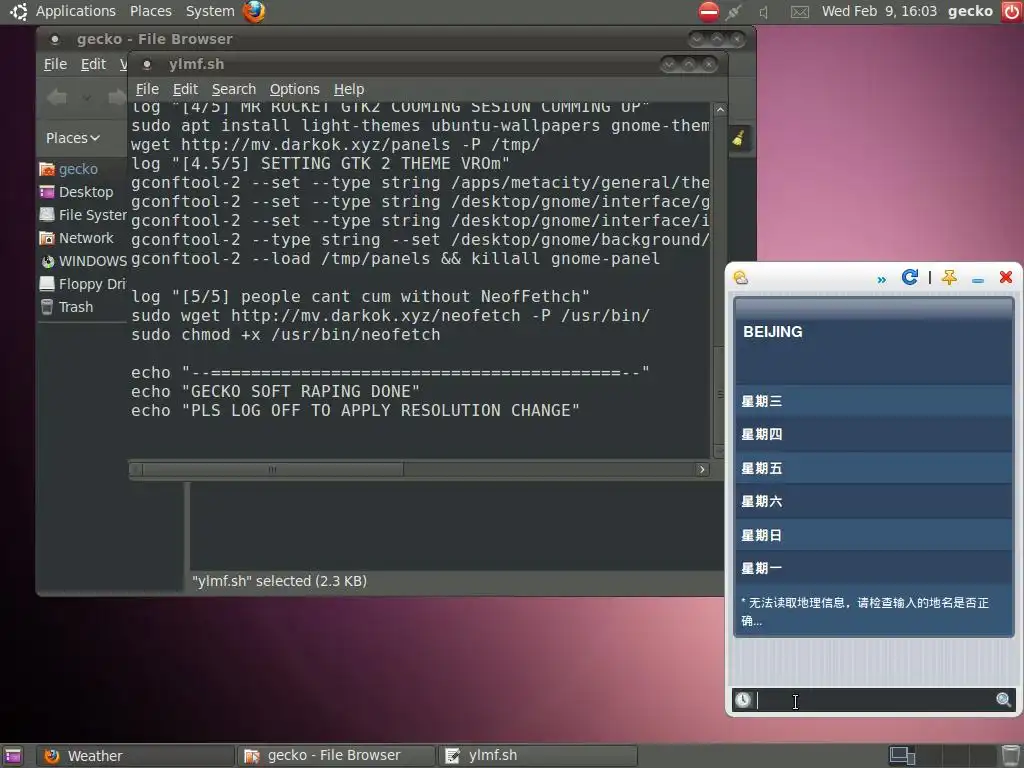
Task: Select the 星期四 forecast row
Action: [x=873, y=434]
